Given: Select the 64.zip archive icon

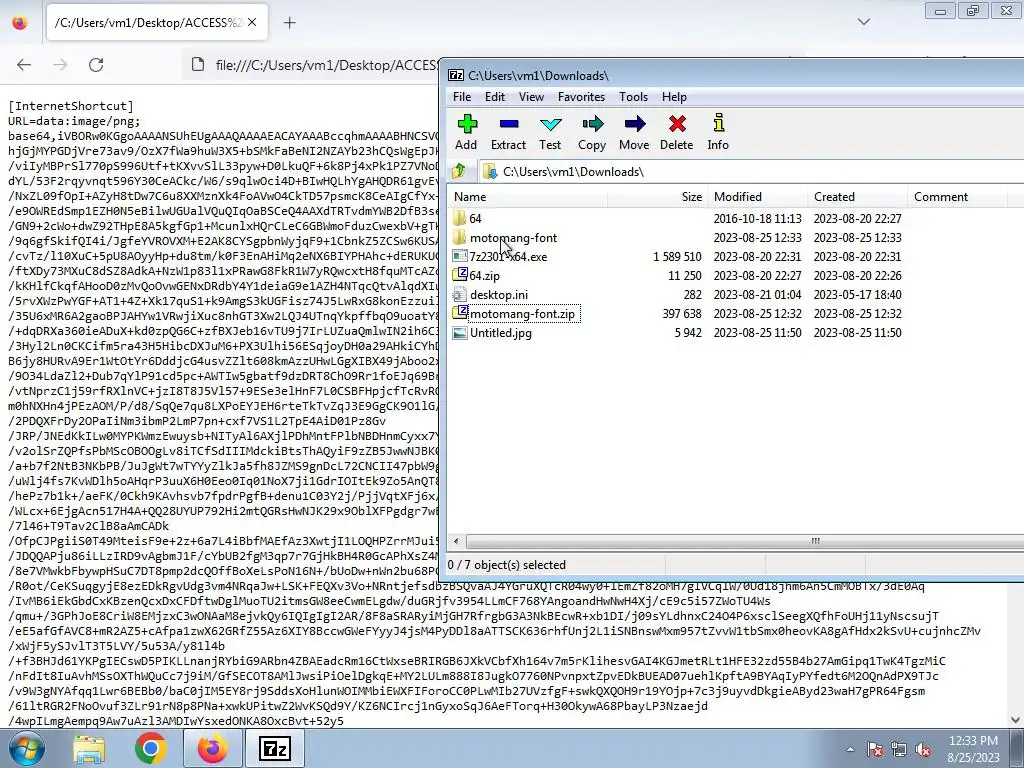Looking at the screenshot, I should click(x=460, y=275).
